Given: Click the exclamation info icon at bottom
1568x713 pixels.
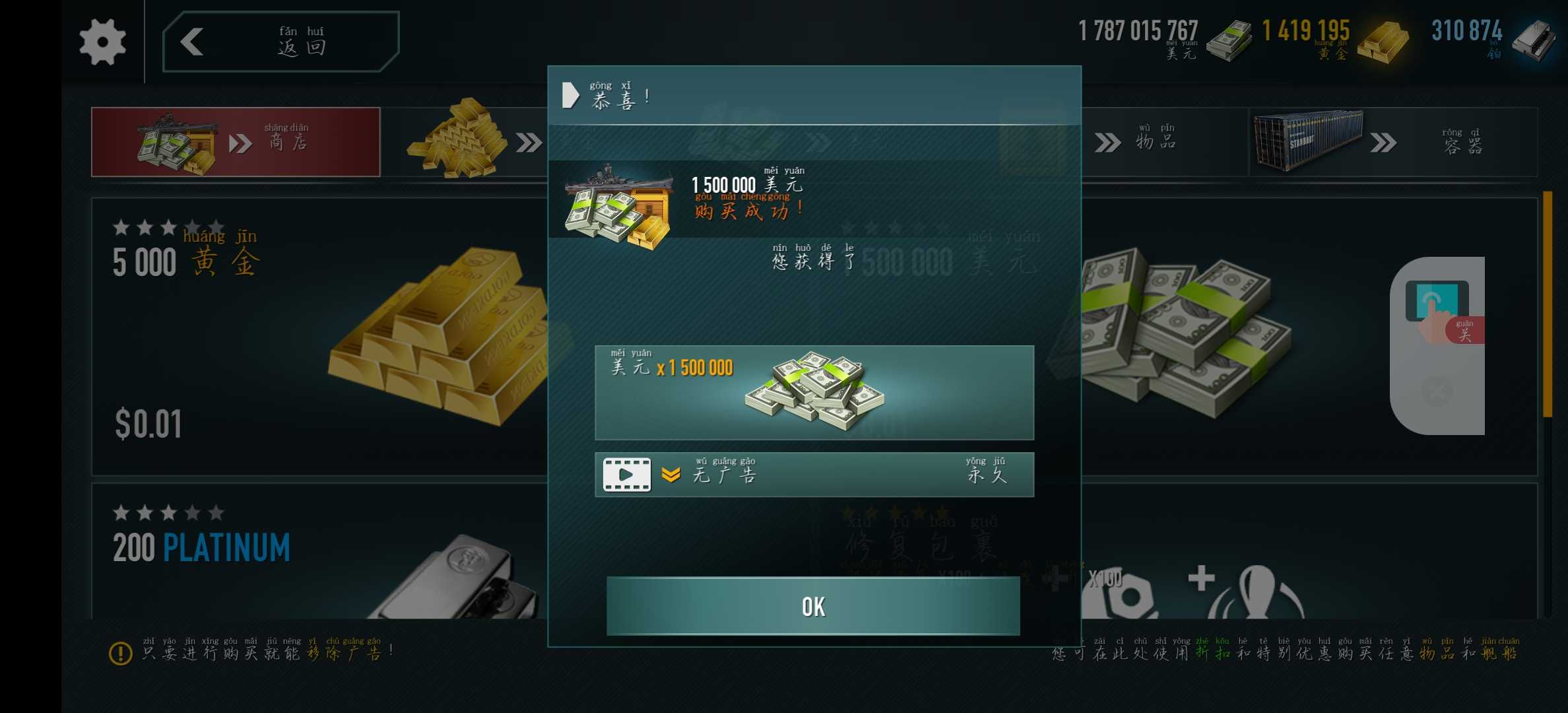Looking at the screenshot, I should [x=120, y=653].
